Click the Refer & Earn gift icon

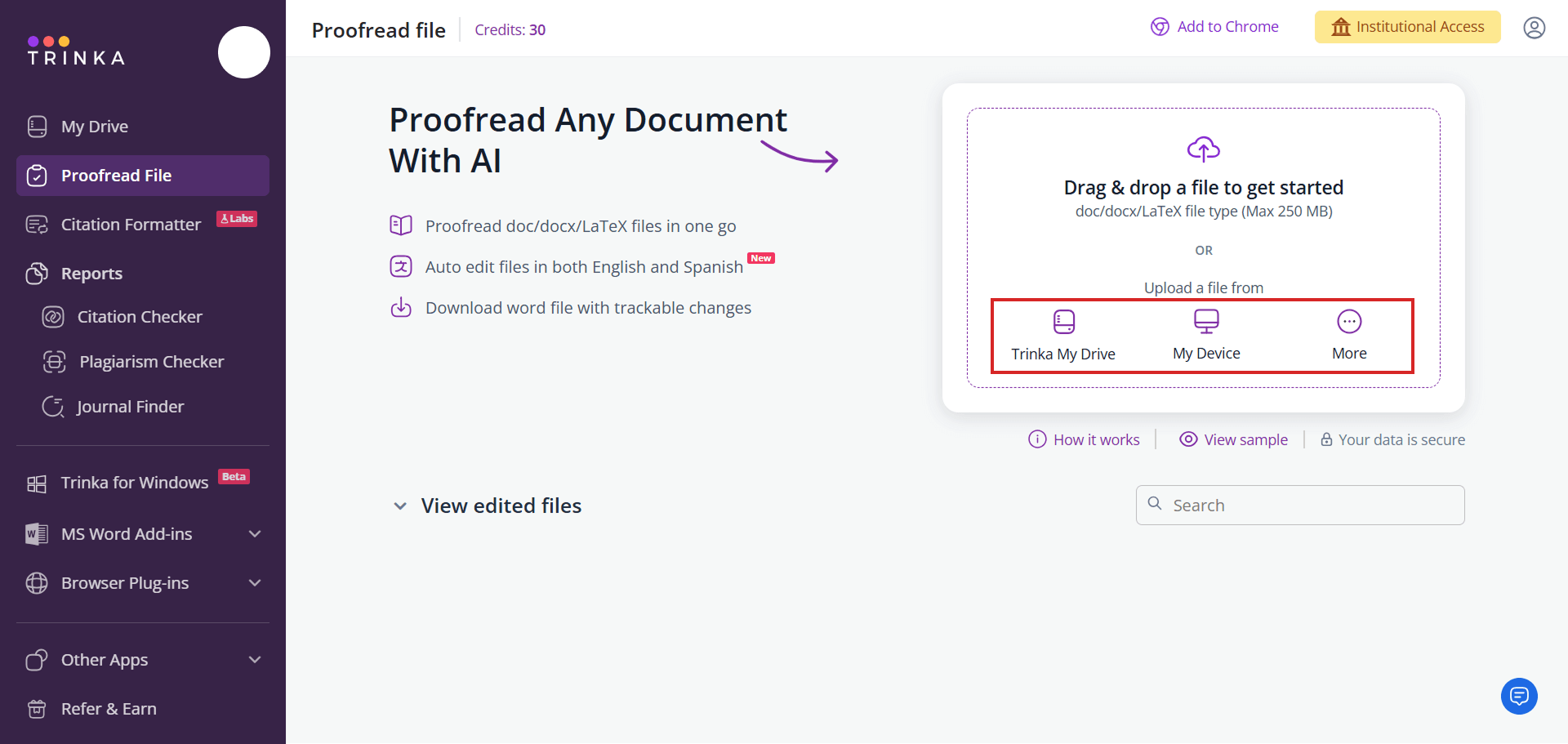point(37,709)
